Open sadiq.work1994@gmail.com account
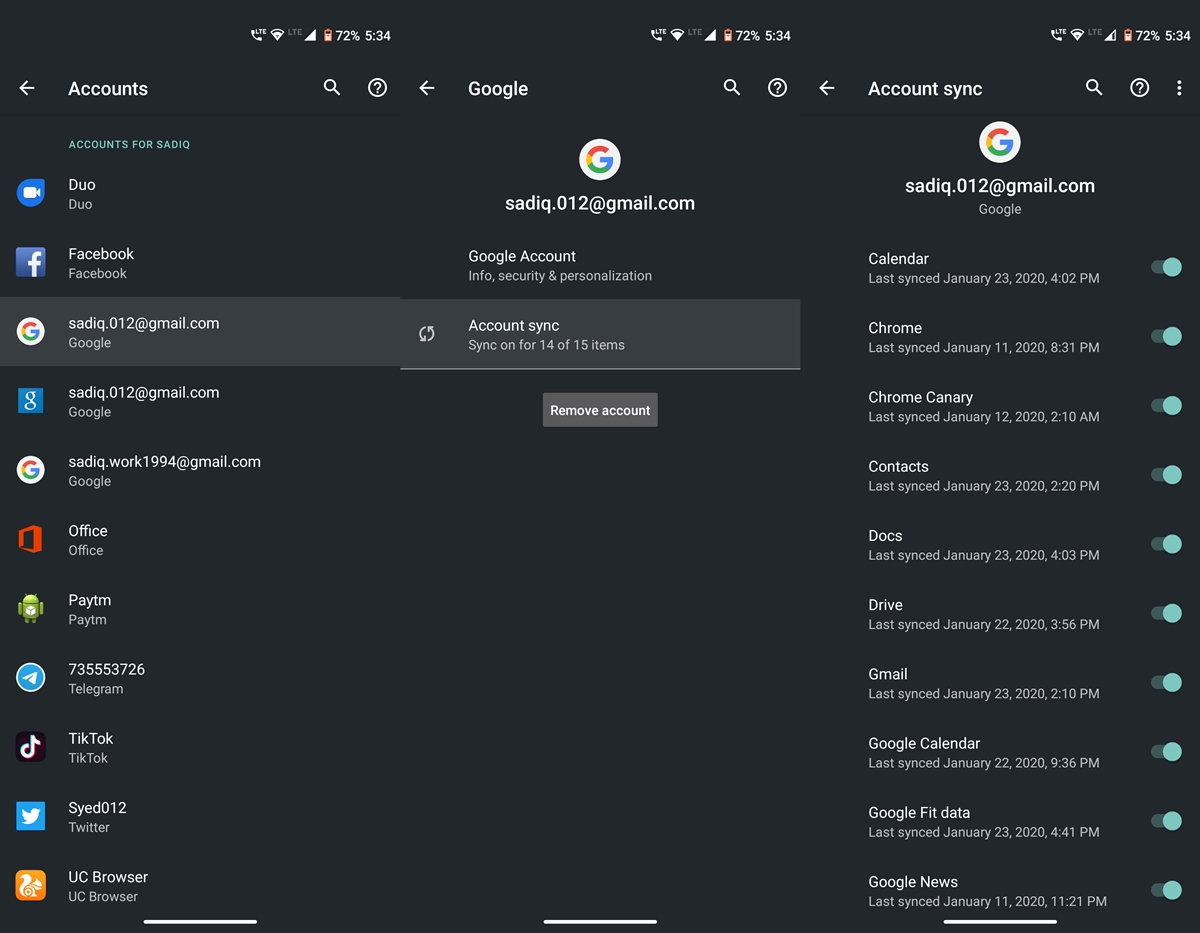1200x933 pixels. coord(200,470)
